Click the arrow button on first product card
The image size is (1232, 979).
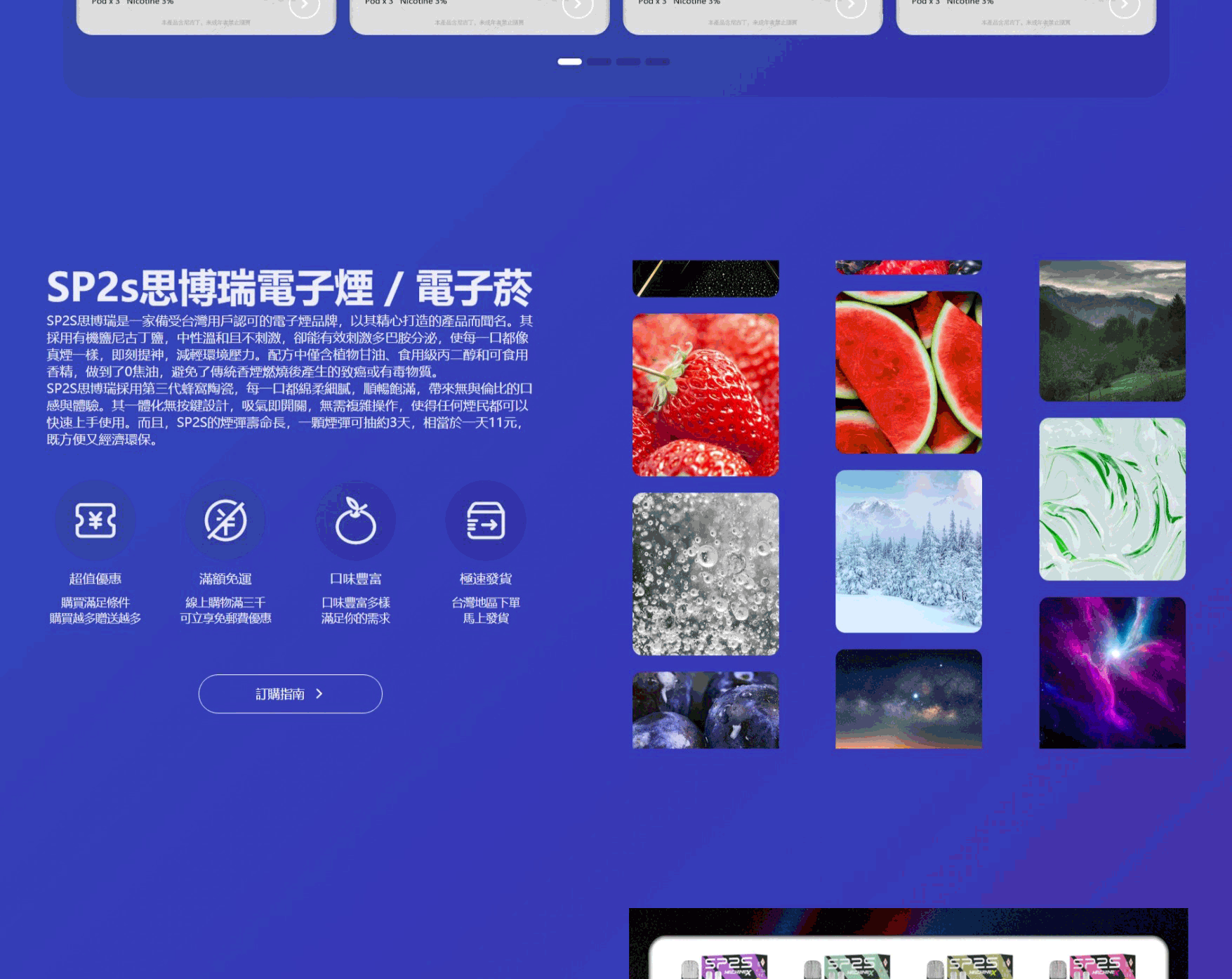(x=305, y=6)
